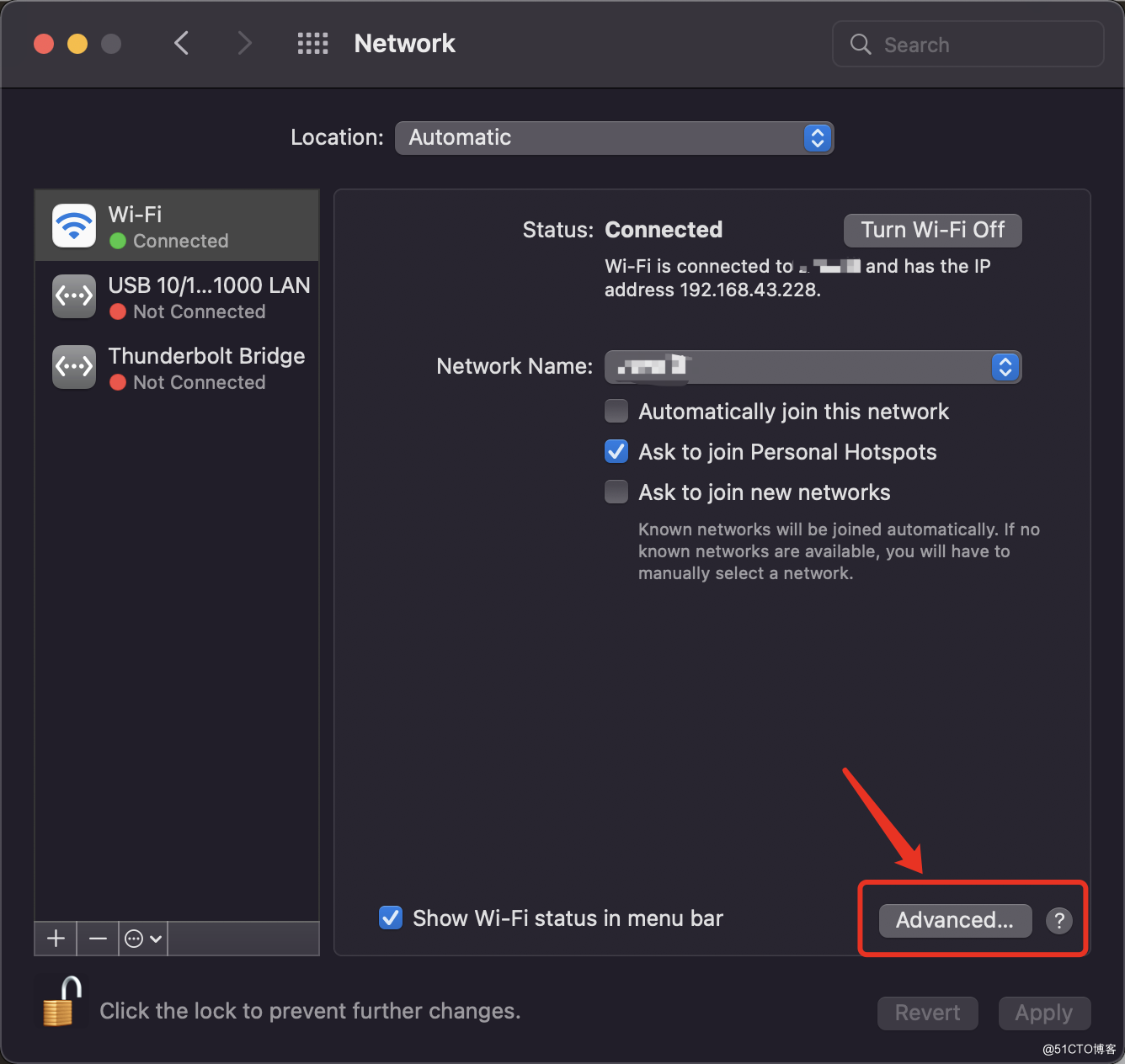1125x1064 pixels.
Task: Click the lock to prevent changes
Action: tap(62, 1002)
